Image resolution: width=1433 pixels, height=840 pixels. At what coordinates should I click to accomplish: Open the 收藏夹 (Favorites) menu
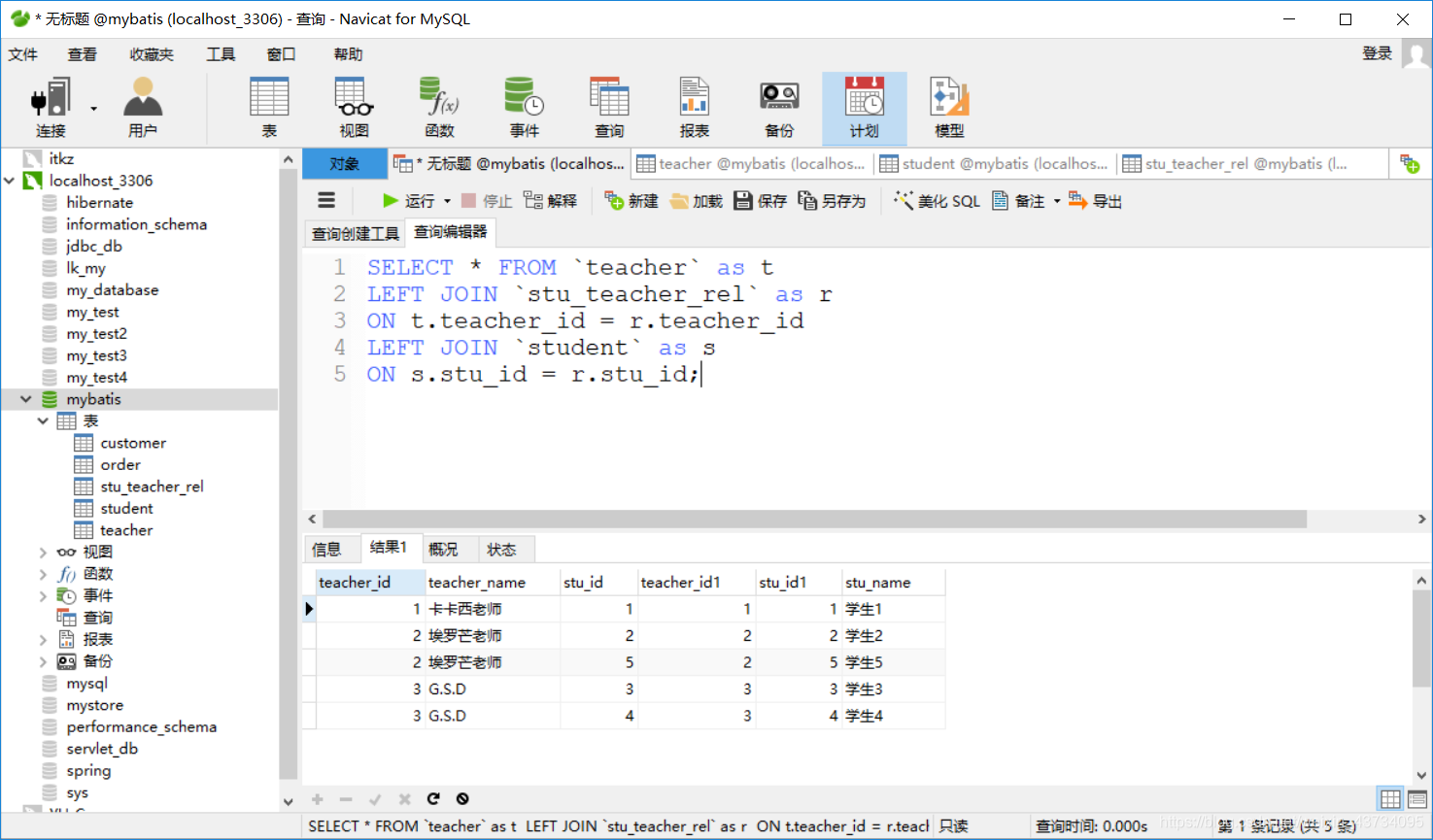(x=152, y=54)
